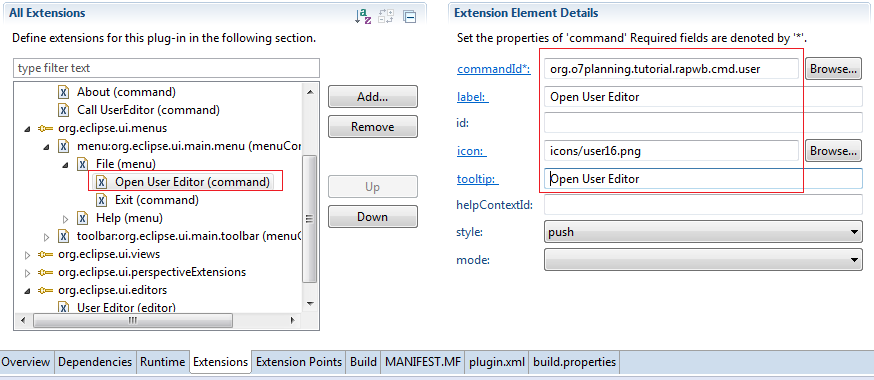Click the expand all icon in All Extensions
Screen dimensions: 874x380
coord(386,16)
